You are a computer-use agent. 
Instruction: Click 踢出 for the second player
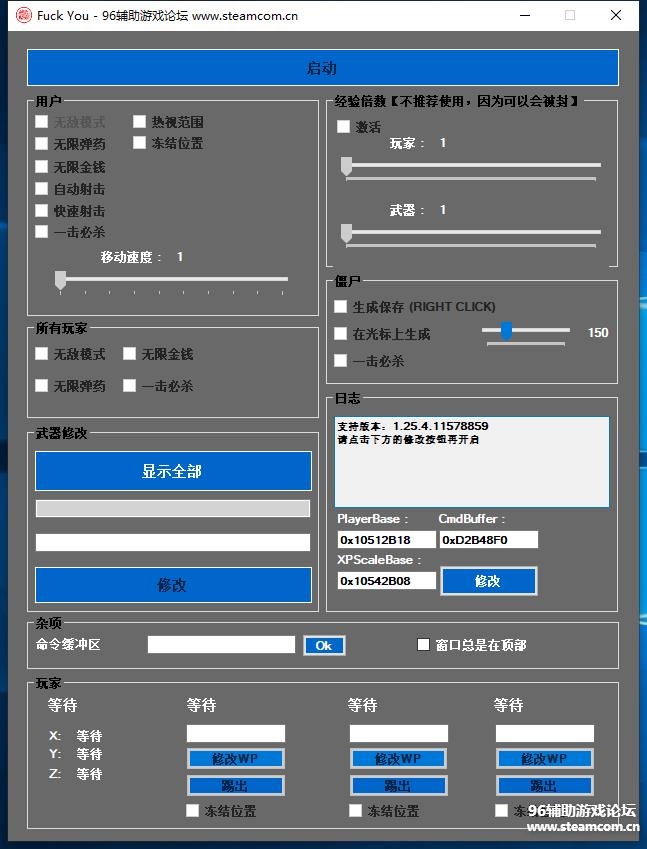(x=236, y=785)
